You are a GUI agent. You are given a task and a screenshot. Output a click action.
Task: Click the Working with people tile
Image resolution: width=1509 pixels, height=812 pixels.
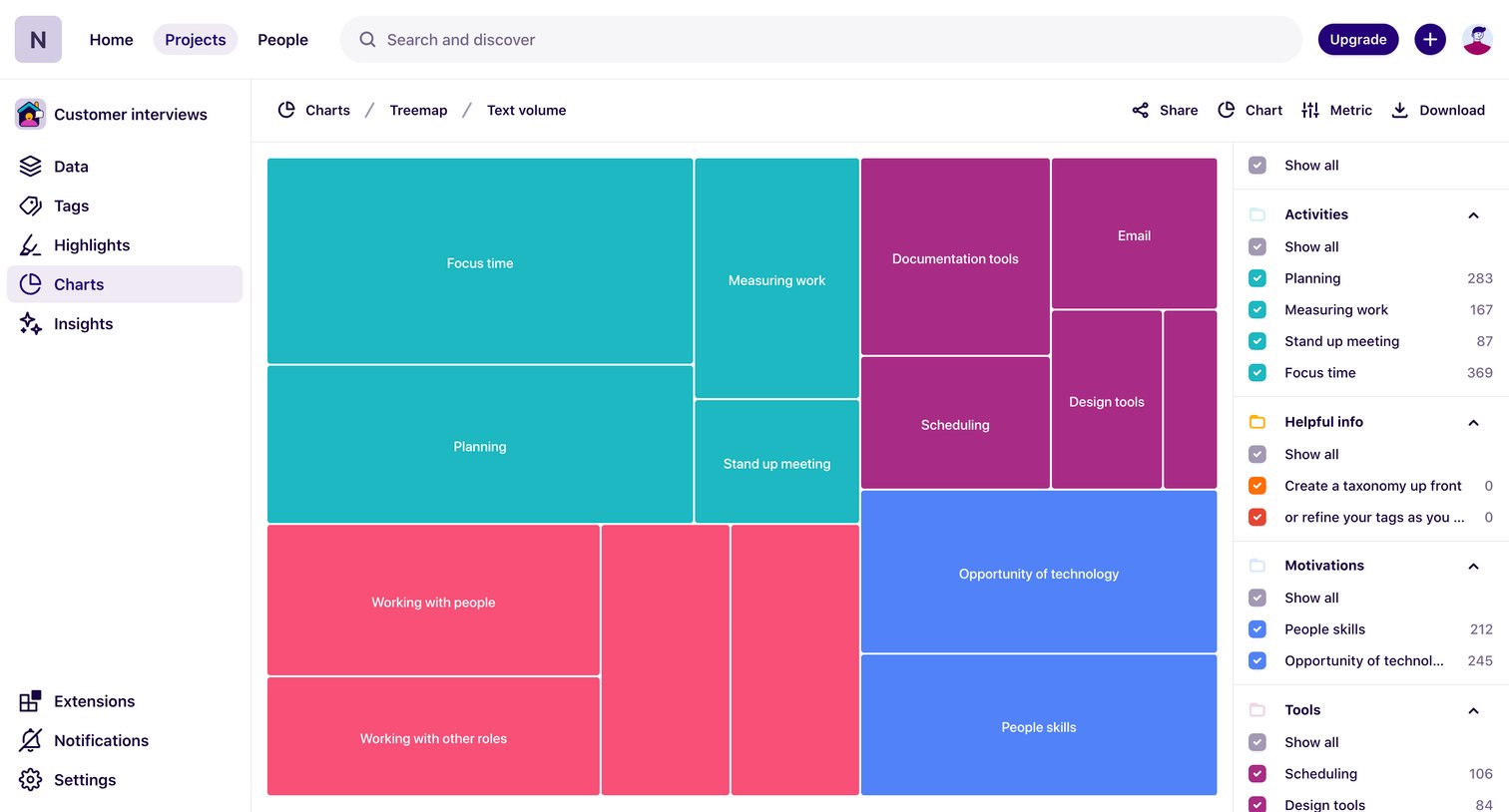point(433,601)
